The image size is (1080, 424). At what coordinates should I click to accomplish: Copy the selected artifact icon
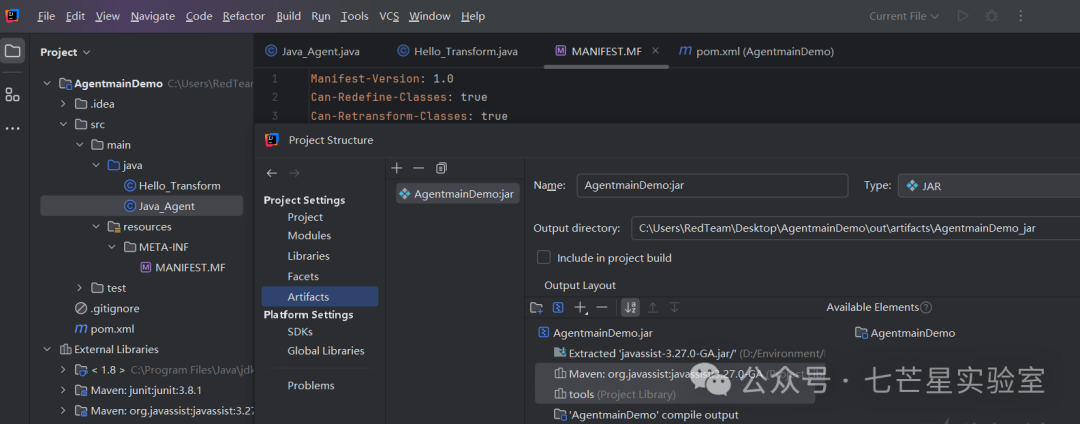point(441,168)
